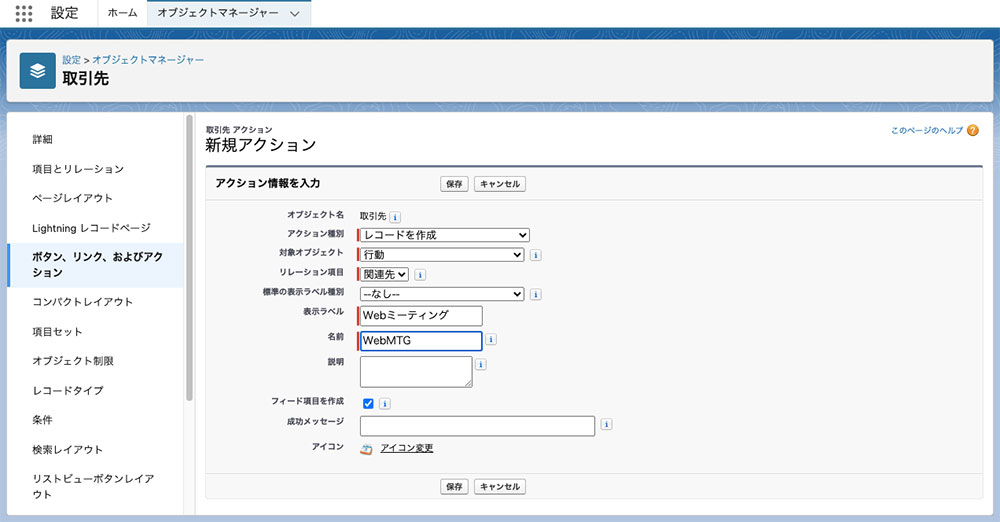The width and height of the screenshot is (1000, 522).
Task: Click info icon beside 成功メッセージ field
Action: (x=606, y=424)
